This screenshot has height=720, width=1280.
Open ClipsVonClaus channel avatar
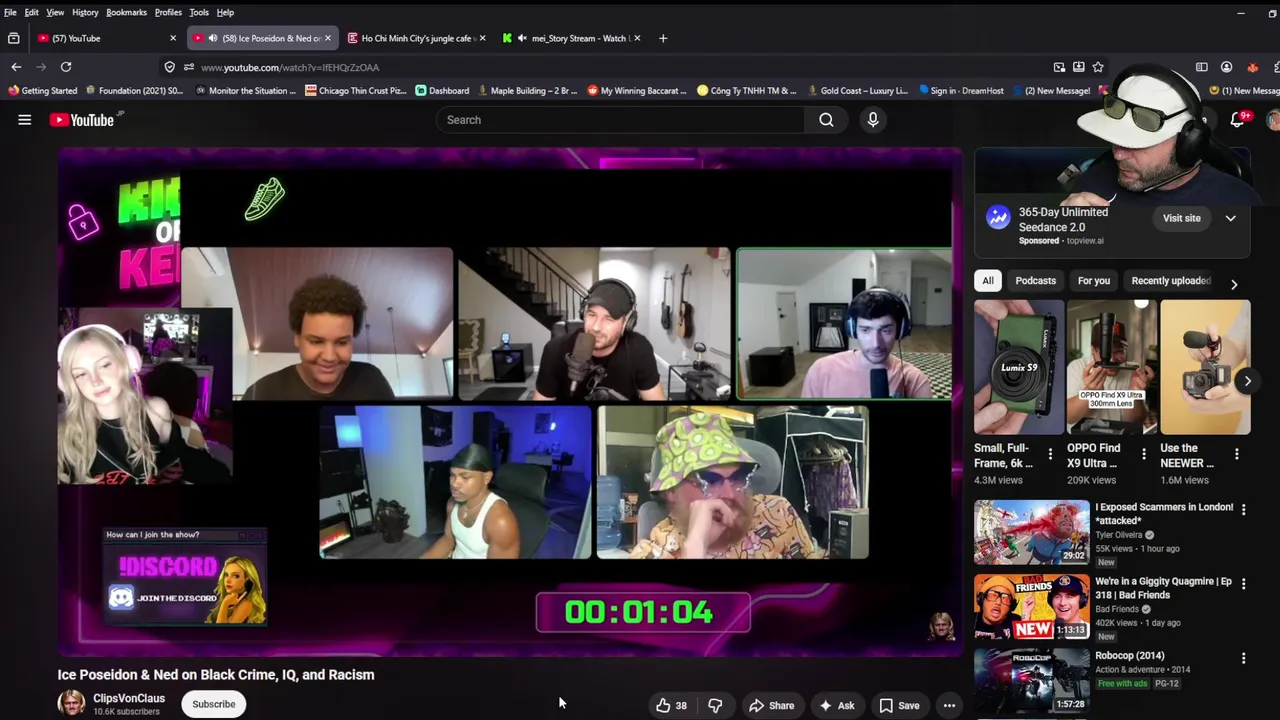tap(71, 703)
